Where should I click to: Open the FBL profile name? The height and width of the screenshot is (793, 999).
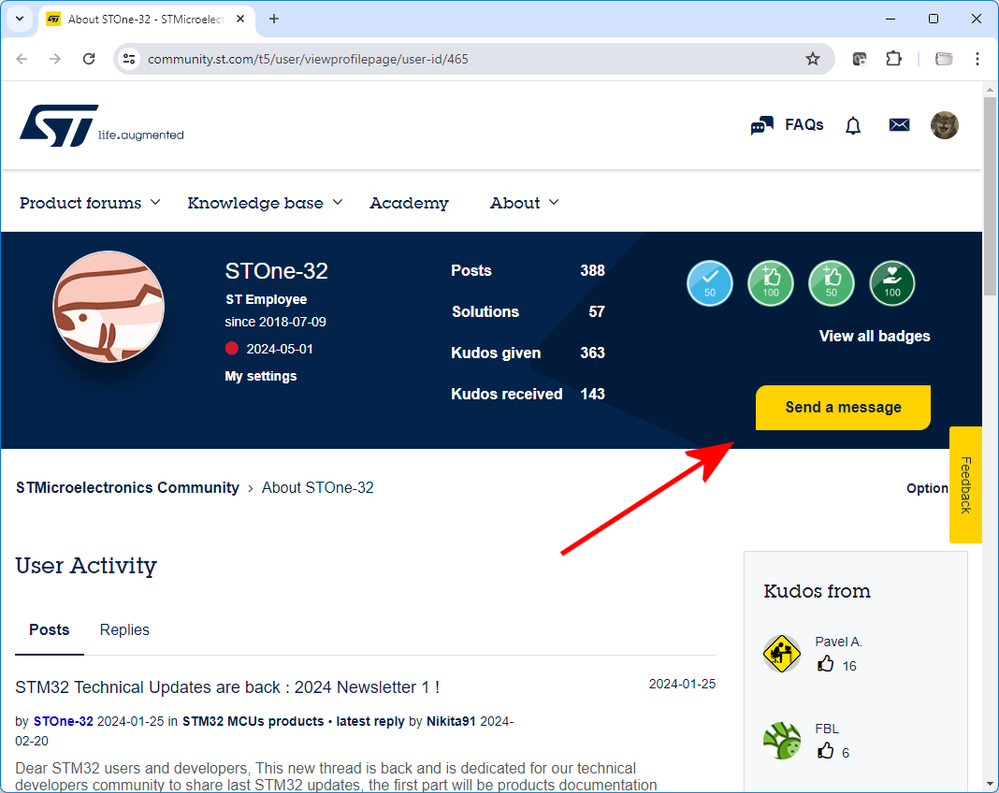point(827,729)
